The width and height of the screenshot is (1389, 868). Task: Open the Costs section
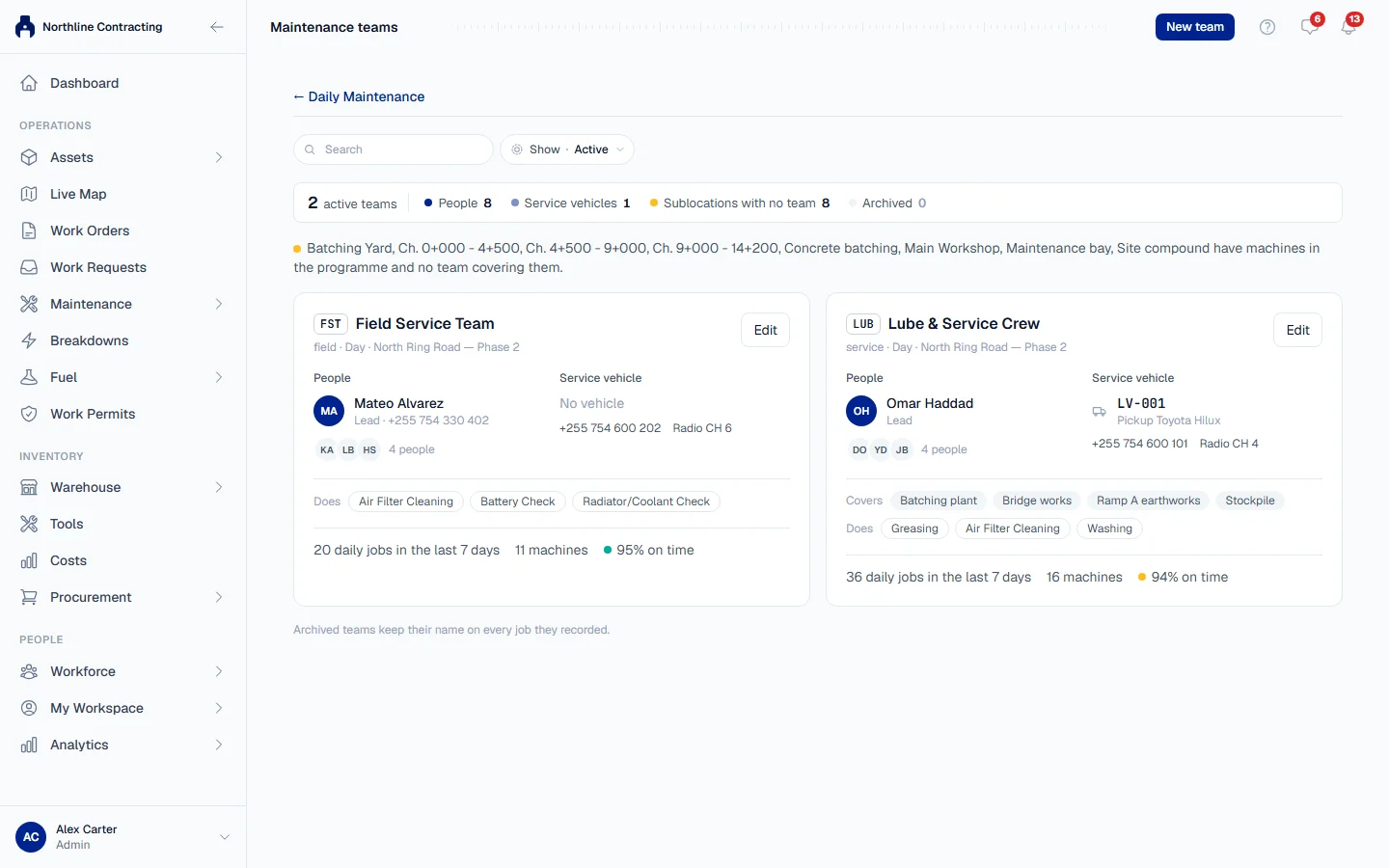(x=123, y=560)
